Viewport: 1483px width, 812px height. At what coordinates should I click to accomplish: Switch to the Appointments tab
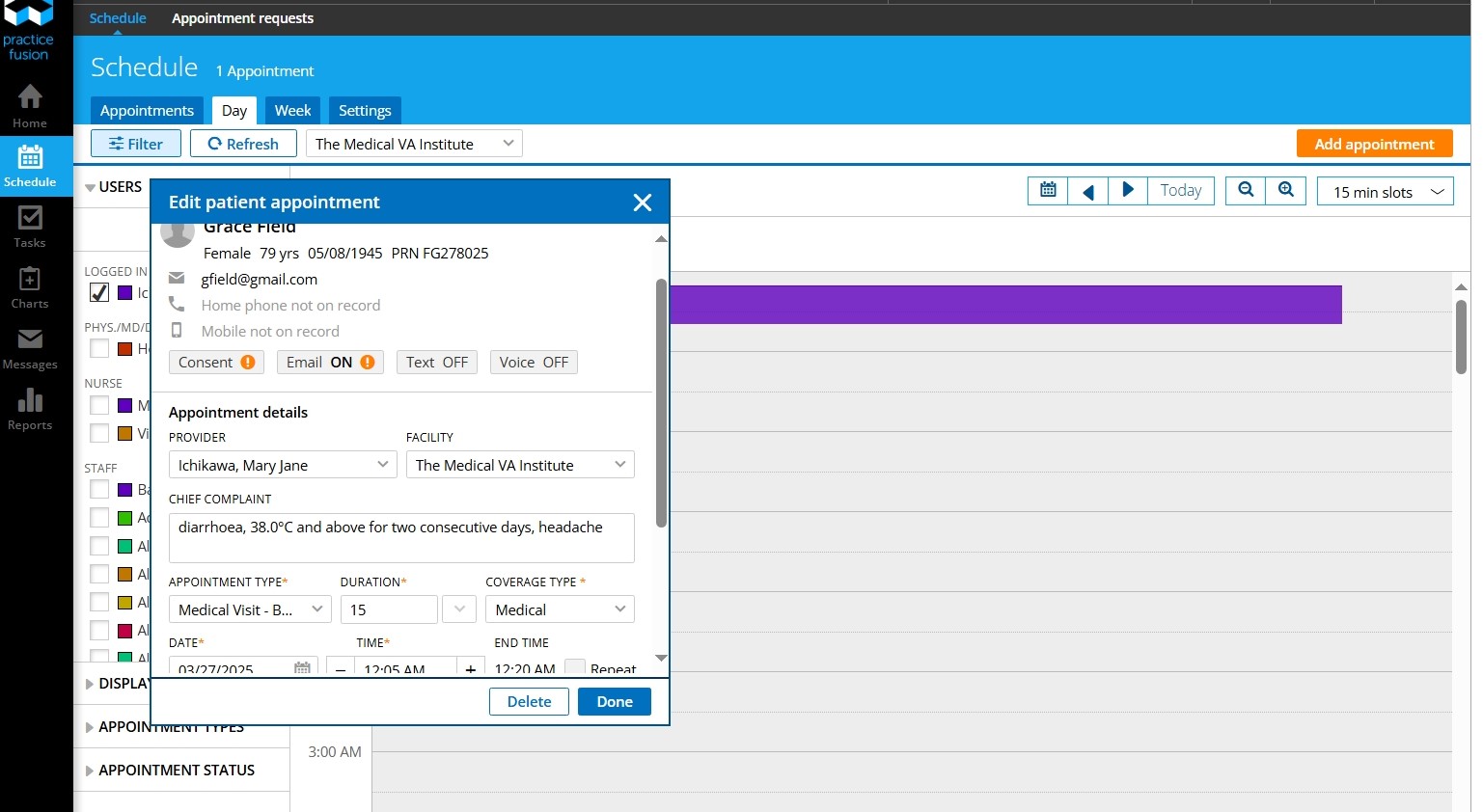pos(147,110)
